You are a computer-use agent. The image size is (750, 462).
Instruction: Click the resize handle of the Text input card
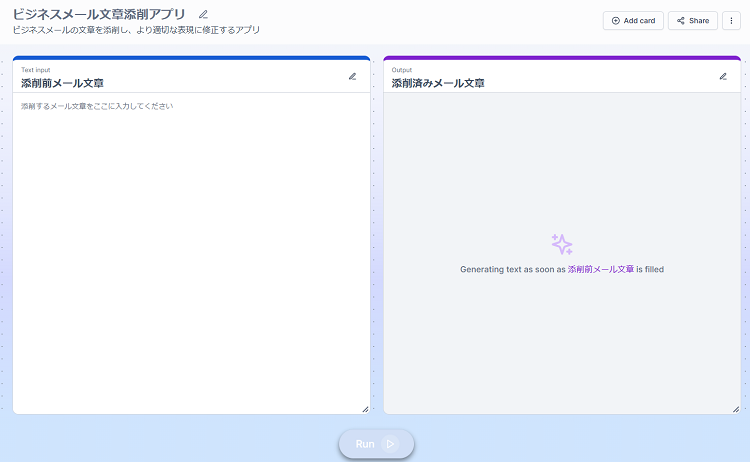365,409
